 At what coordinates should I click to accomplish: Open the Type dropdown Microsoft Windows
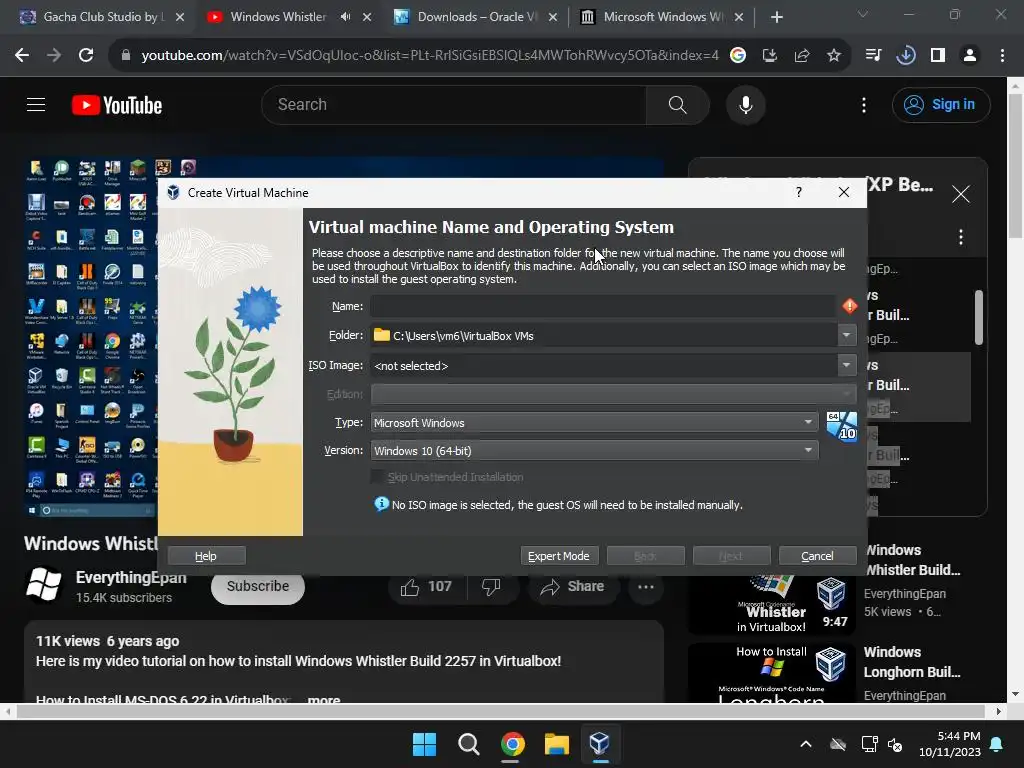[x=594, y=423]
